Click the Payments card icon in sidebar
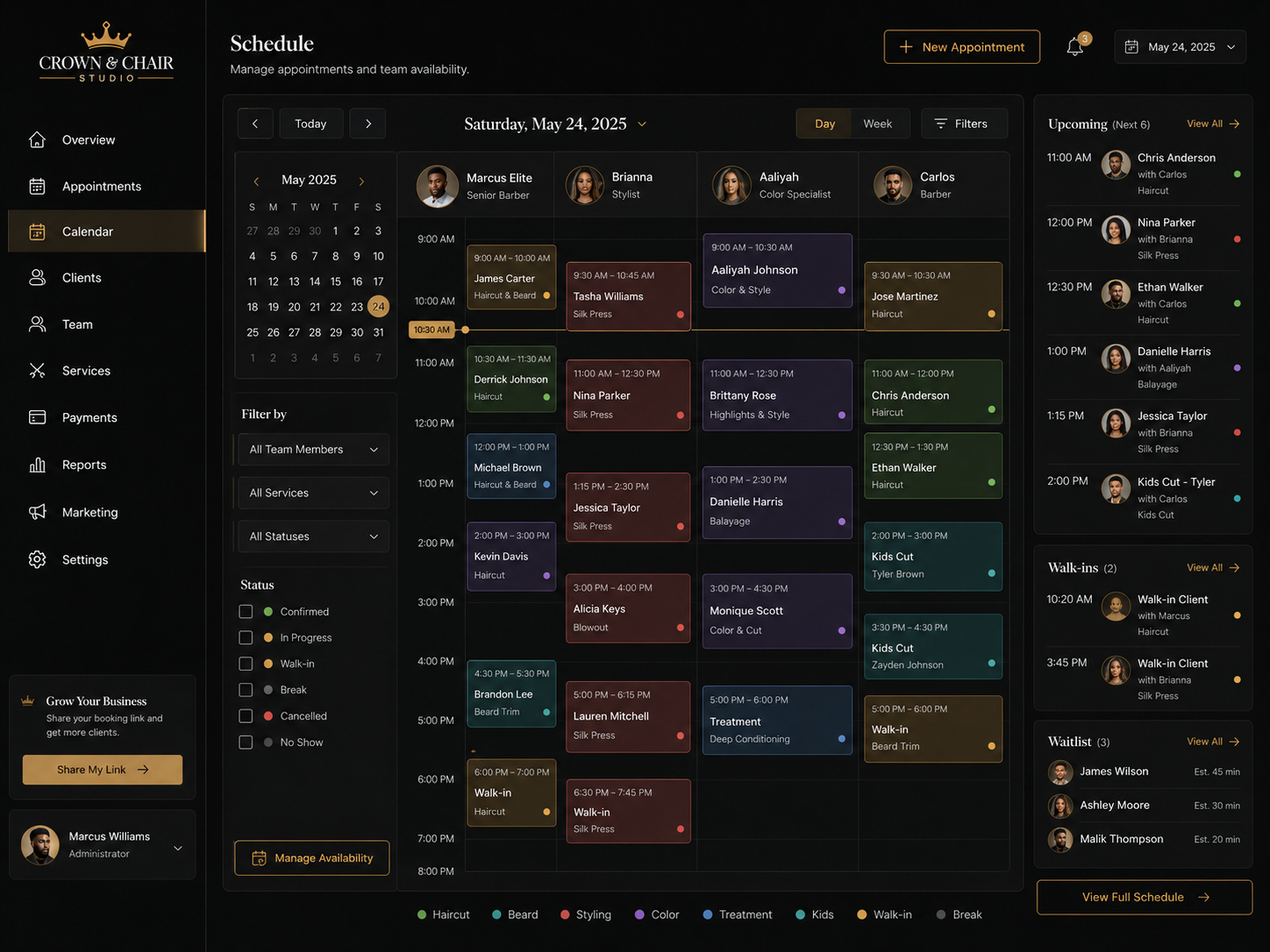 [37, 417]
